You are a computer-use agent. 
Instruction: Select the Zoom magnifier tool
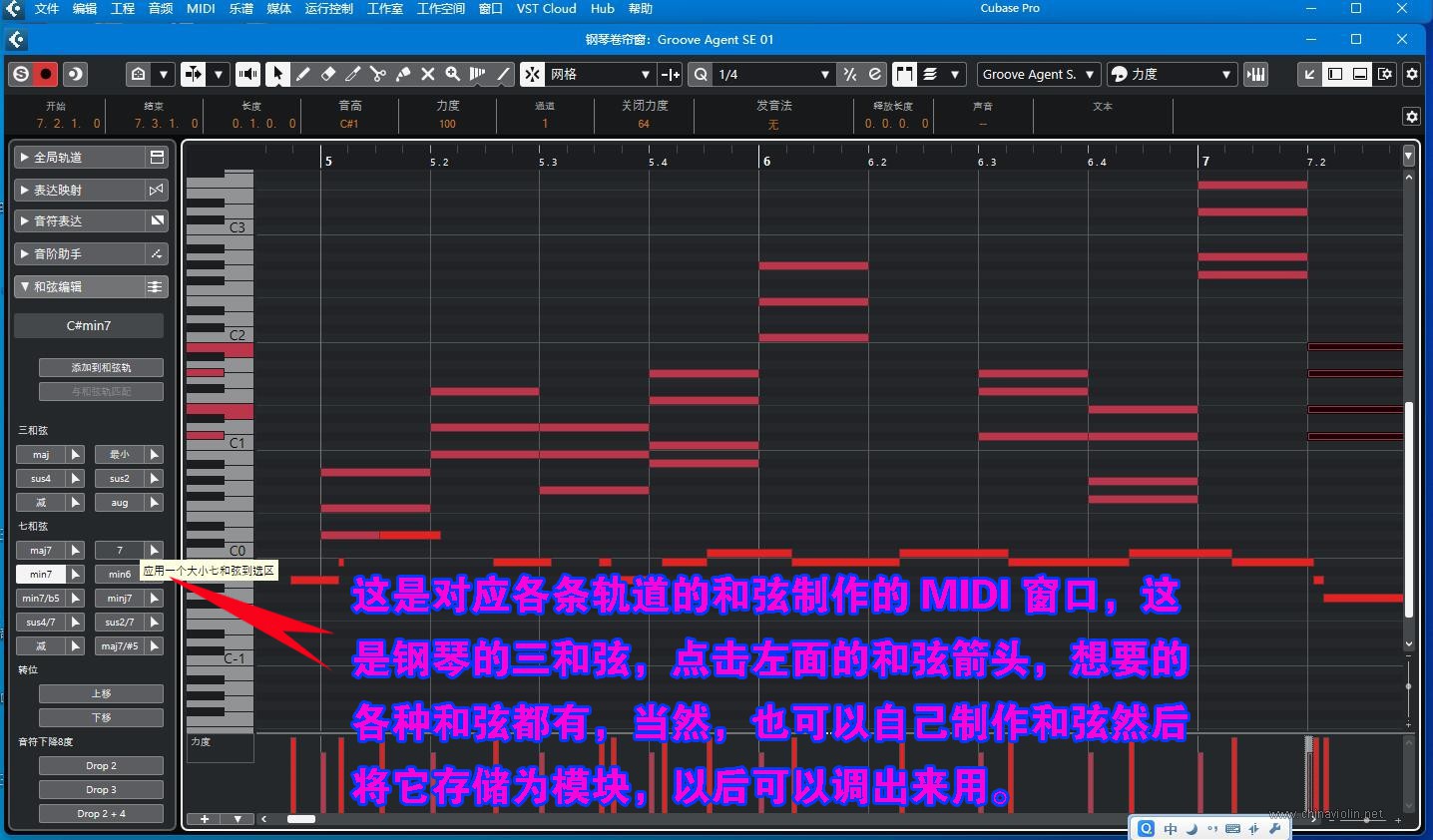tap(452, 74)
